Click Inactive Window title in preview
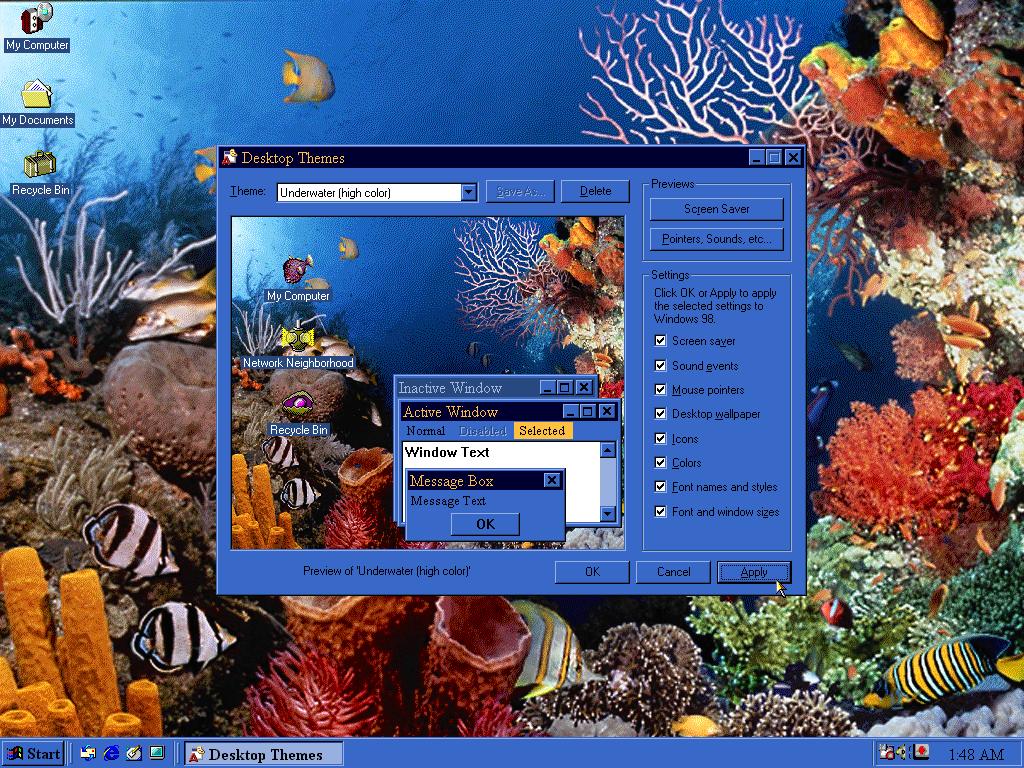The width and height of the screenshot is (1024, 768). [x=450, y=388]
